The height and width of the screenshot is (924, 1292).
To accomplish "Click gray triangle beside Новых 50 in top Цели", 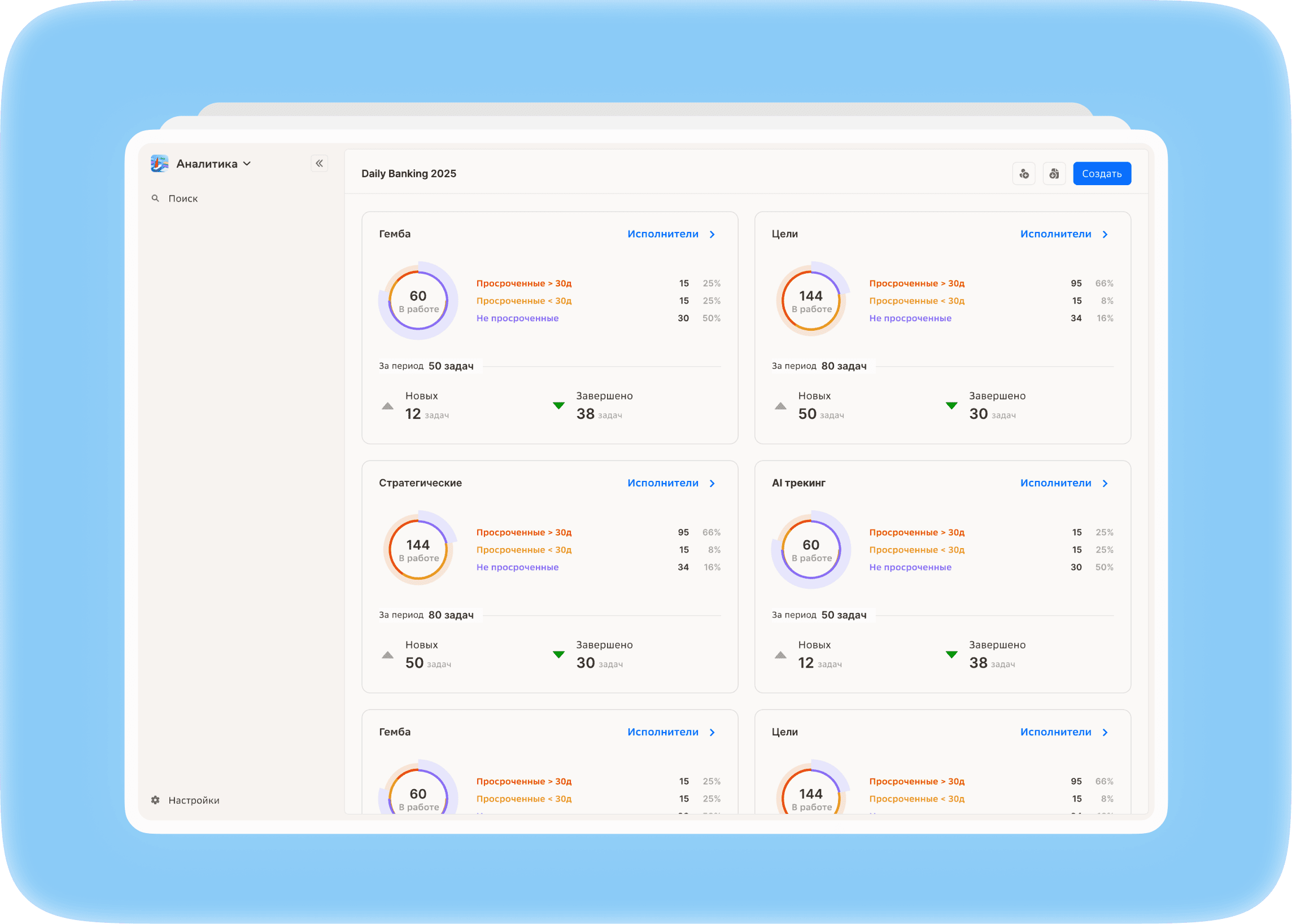I will (x=780, y=406).
